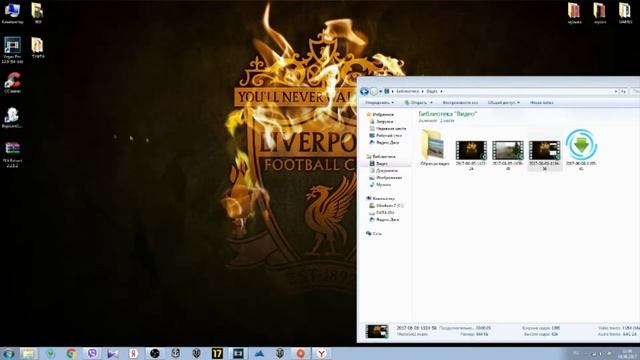Image resolution: width=640 pixels, height=360 pixels.
Task: Select the GAMES folder on desktop
Action: (625, 12)
